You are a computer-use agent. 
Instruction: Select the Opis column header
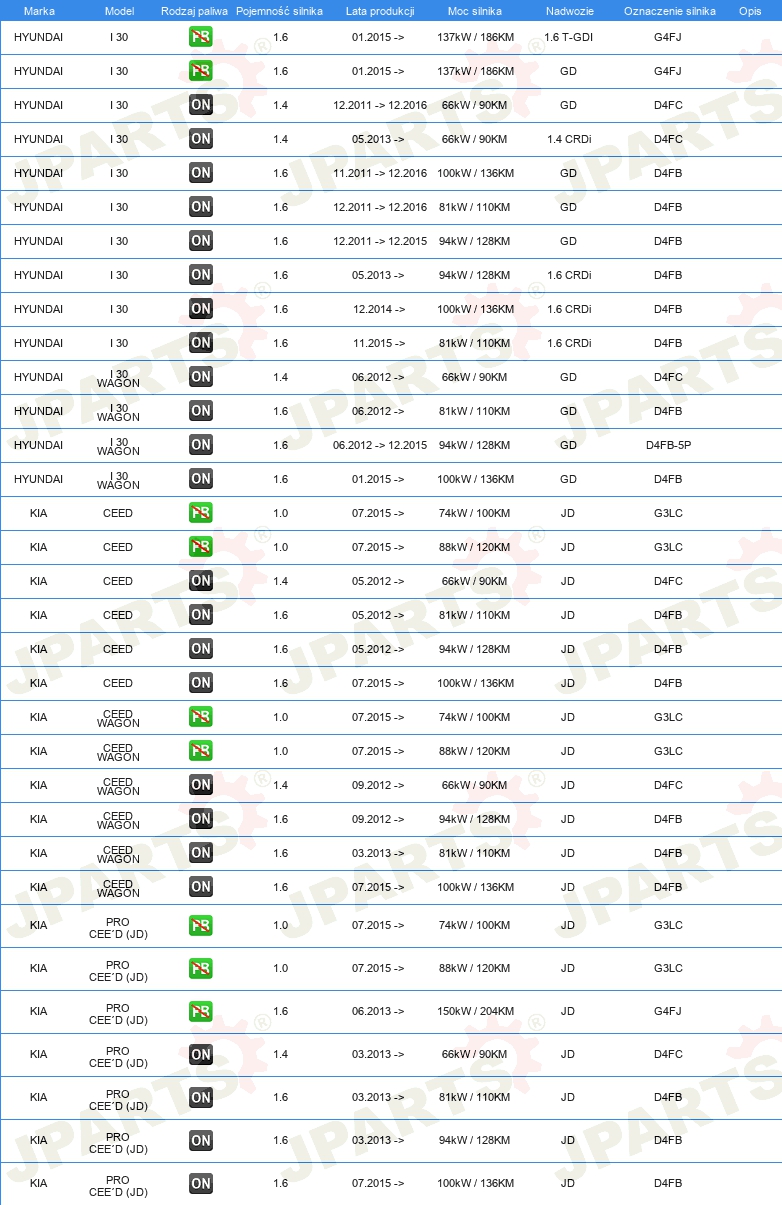coord(750,11)
